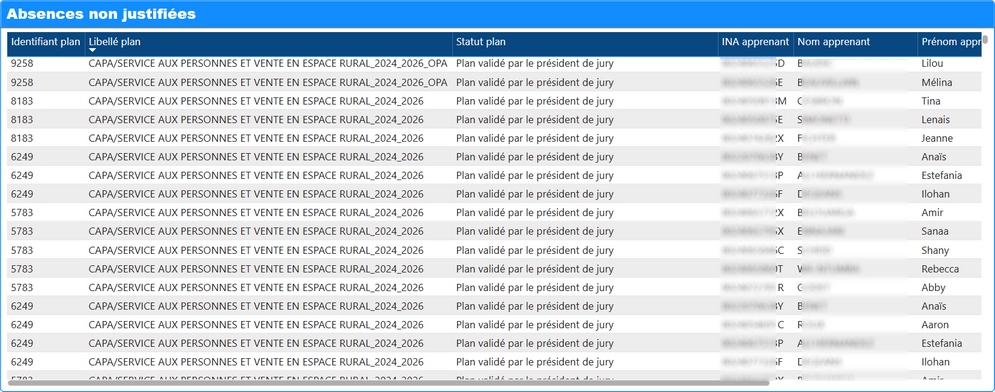
Task: Click plan ID 9258 in Lilou's row
Action: 22,63
